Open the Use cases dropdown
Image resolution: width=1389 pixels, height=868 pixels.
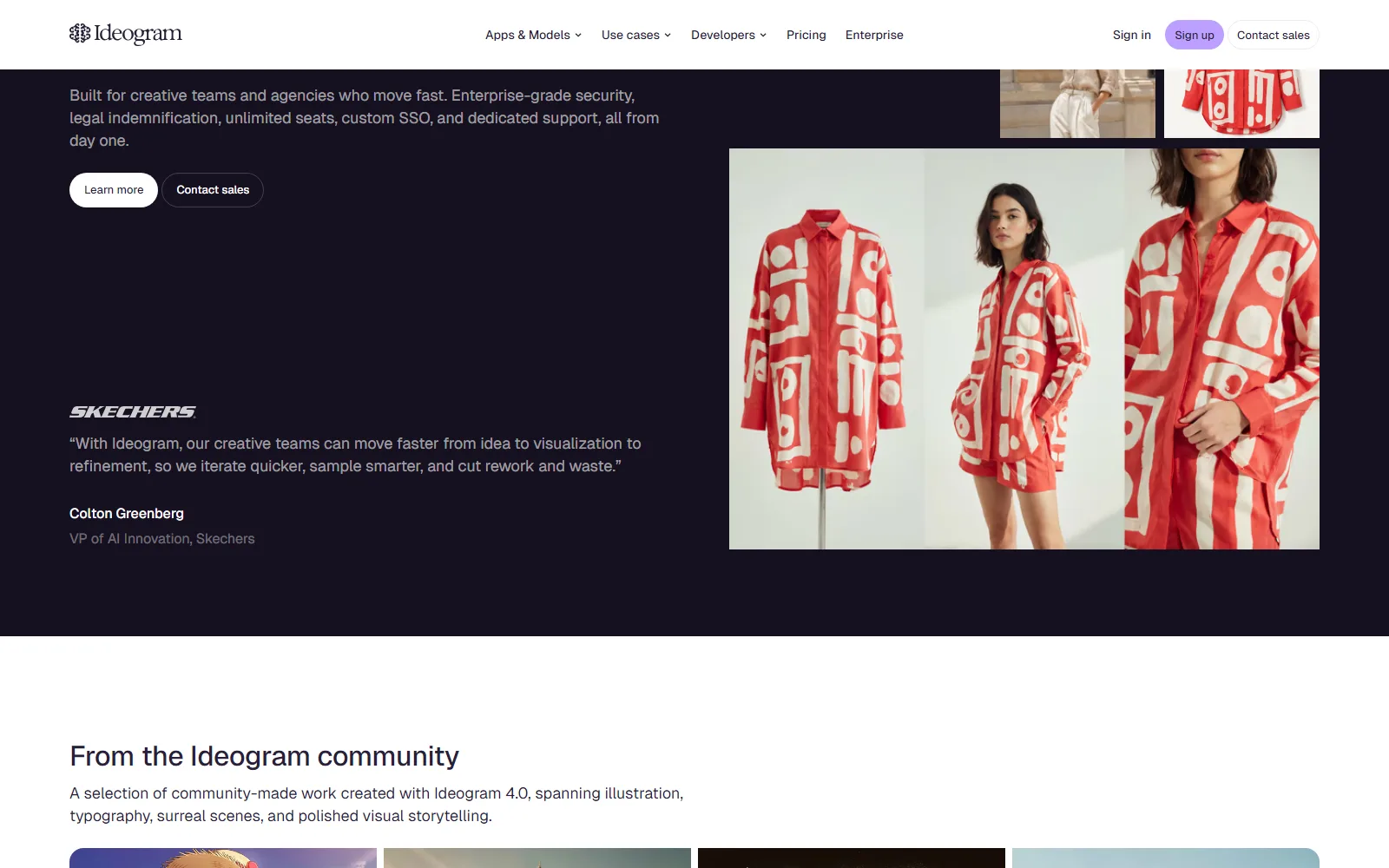click(636, 35)
